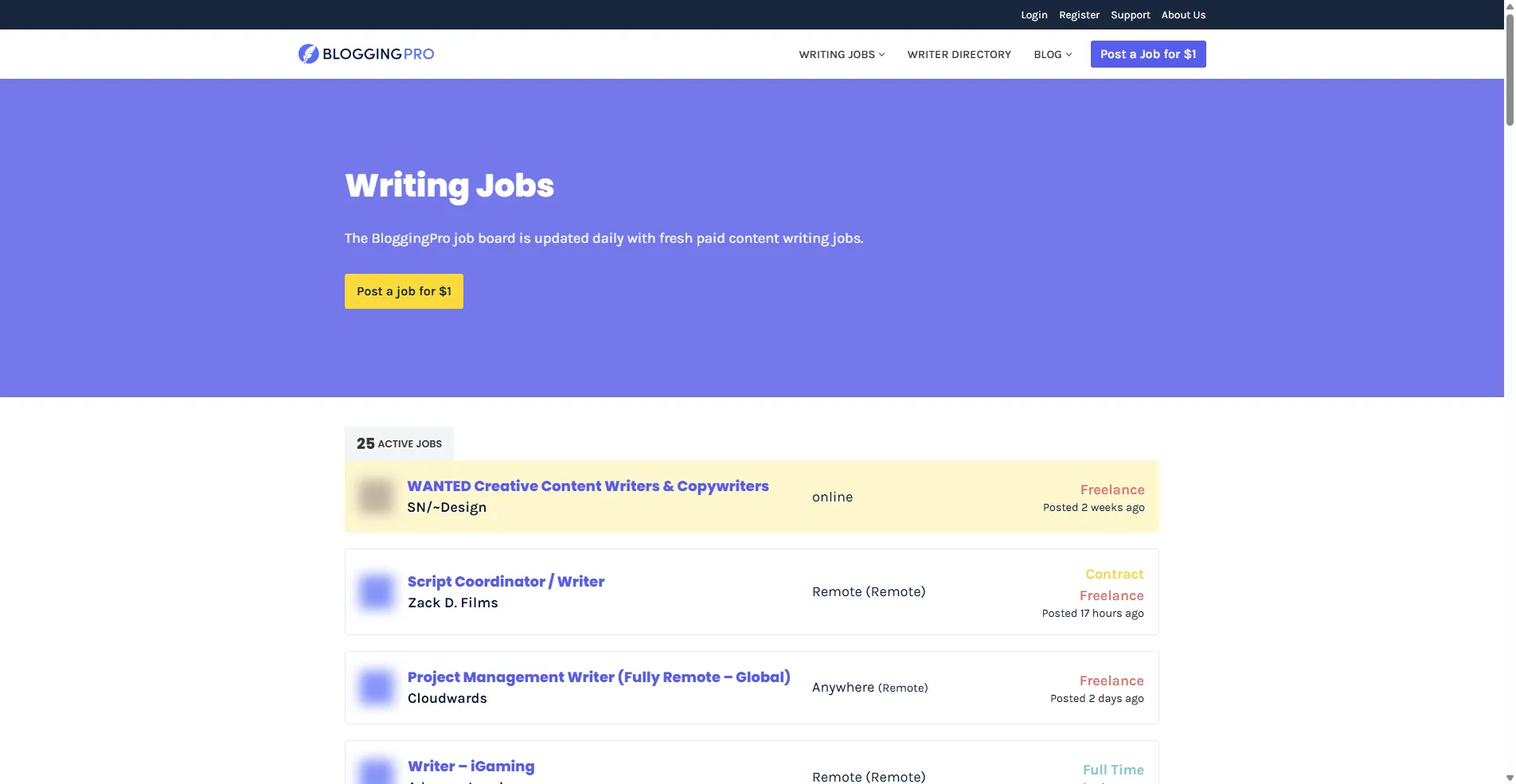Click Full Time tag on iGaming job
The width and height of the screenshot is (1516, 784).
pos(1113,770)
